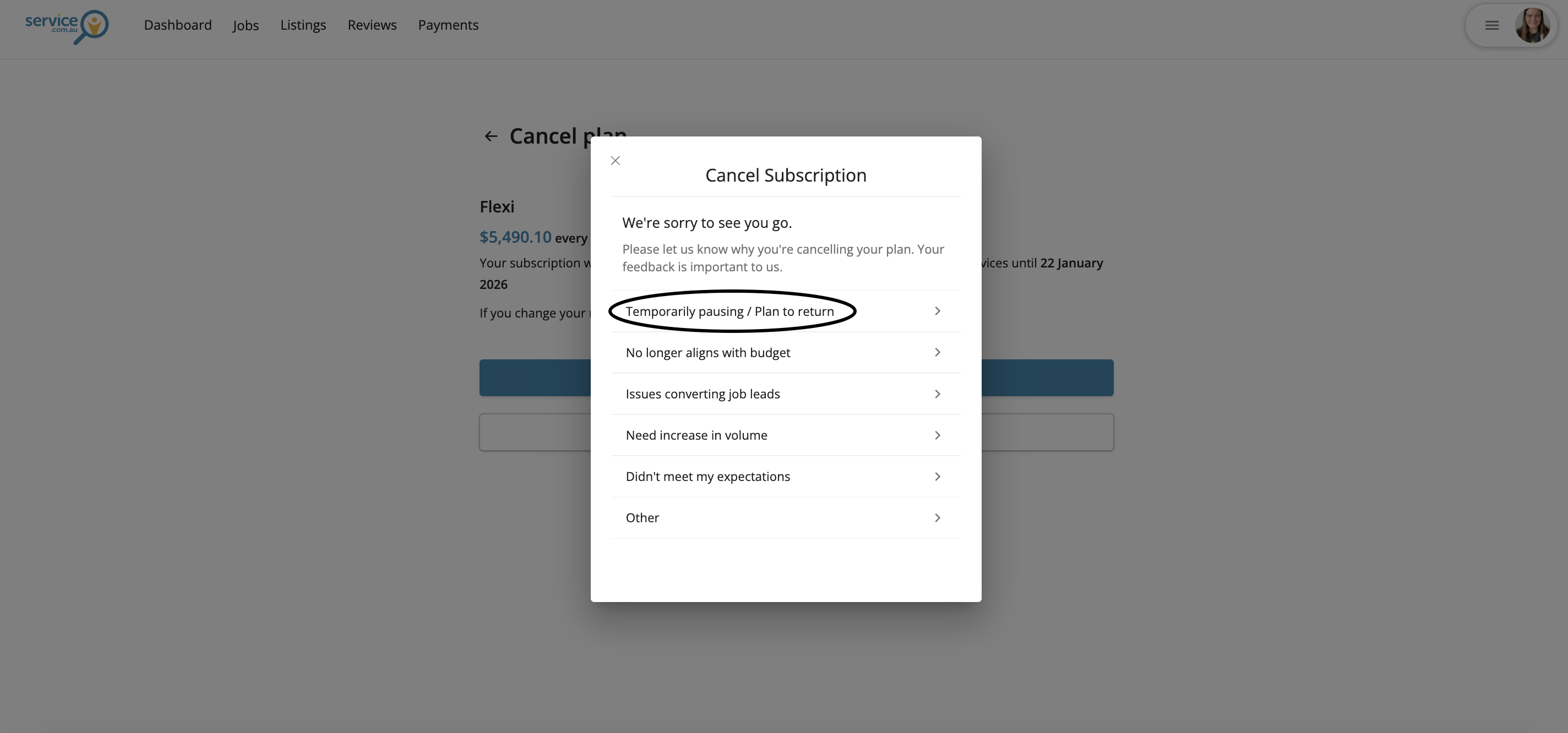The width and height of the screenshot is (1568, 733).
Task: Click arrow icon for Didn't meet my expectations
Action: 938,477
